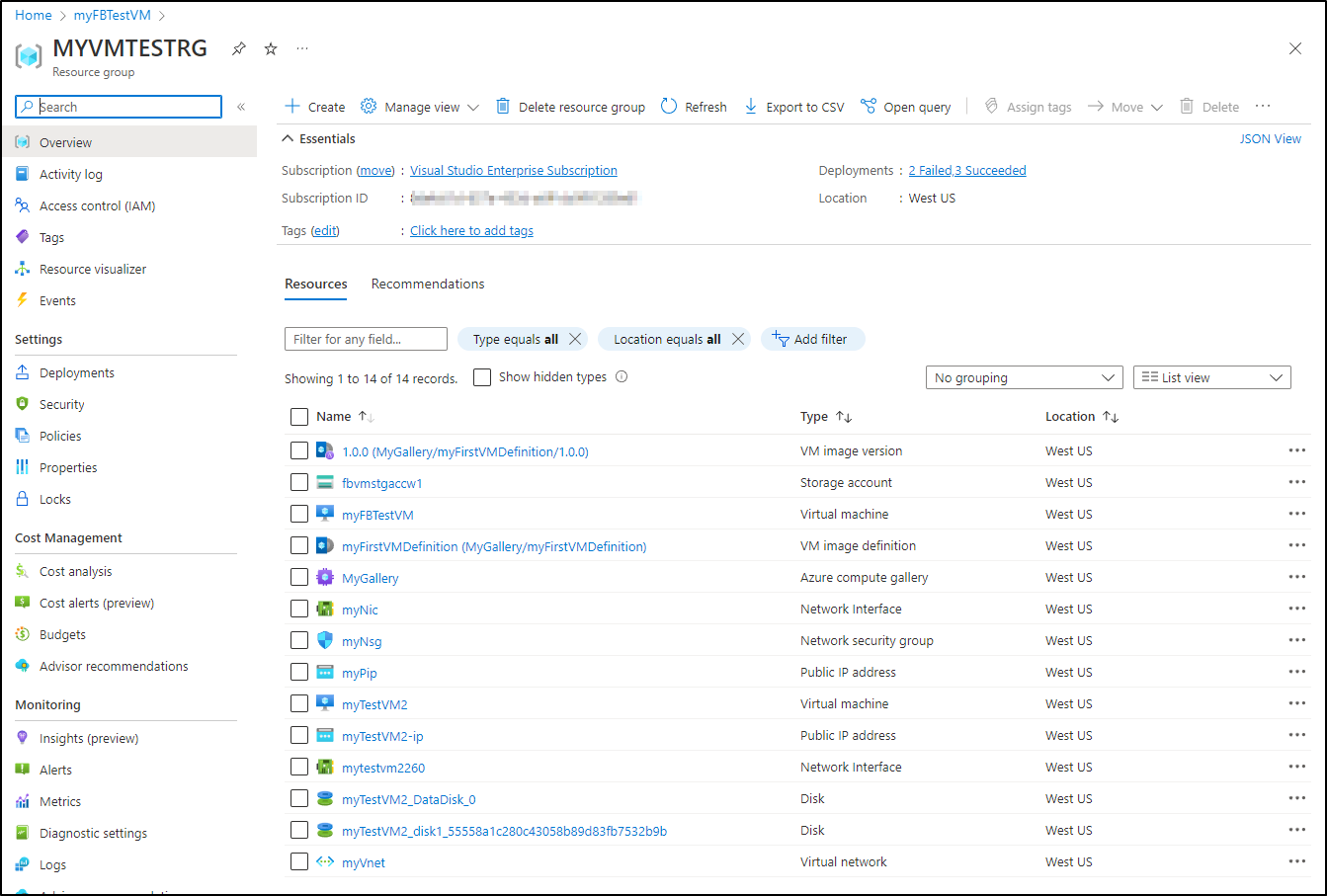1327x896 pixels.
Task: Remove the Type equals all filter
Action: pos(575,339)
